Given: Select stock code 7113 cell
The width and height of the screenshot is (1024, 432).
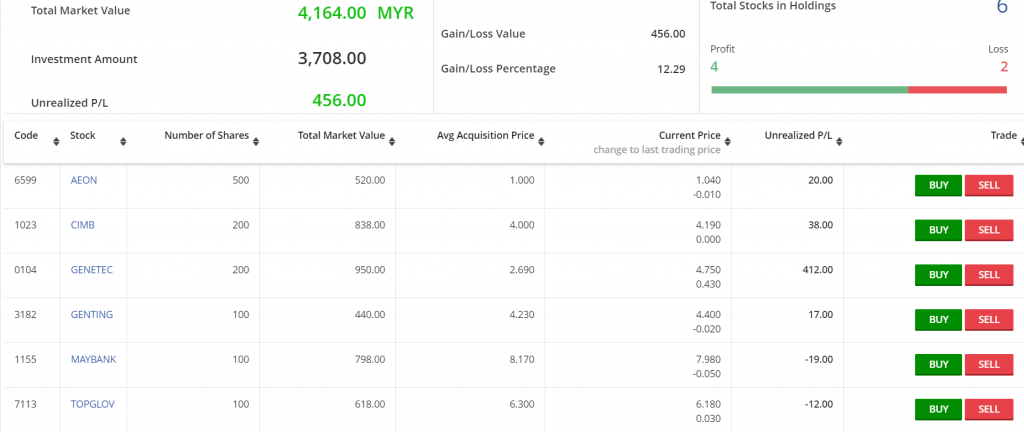Looking at the screenshot, I should [x=25, y=404].
